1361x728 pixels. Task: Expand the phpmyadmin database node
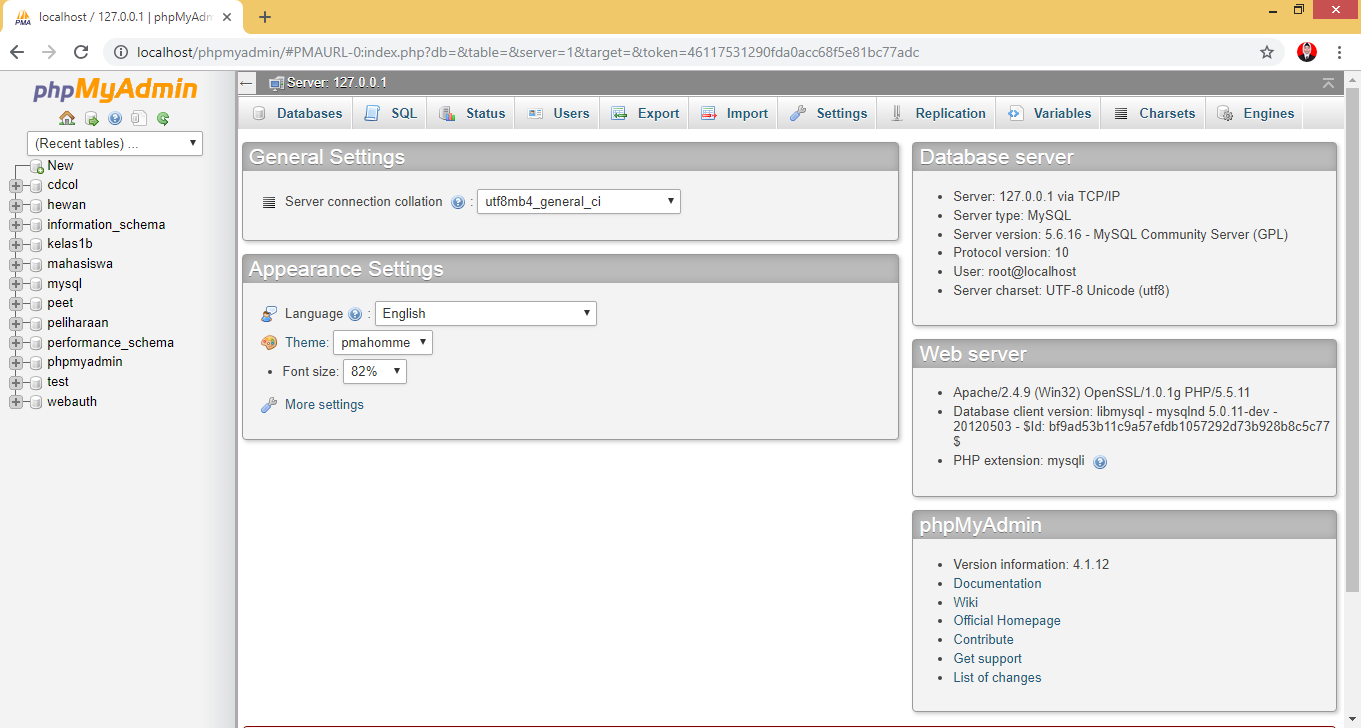[x=16, y=362]
